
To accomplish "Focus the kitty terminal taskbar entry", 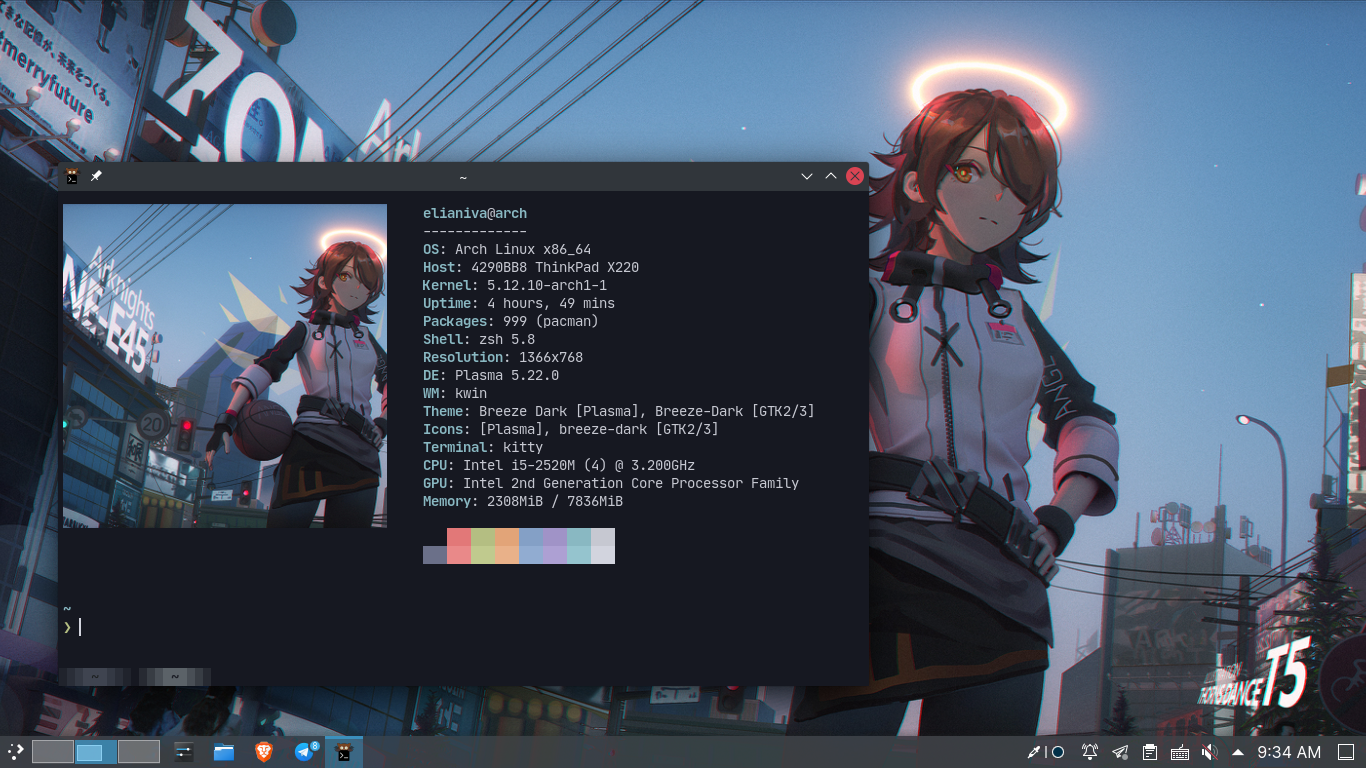I will click(x=343, y=752).
